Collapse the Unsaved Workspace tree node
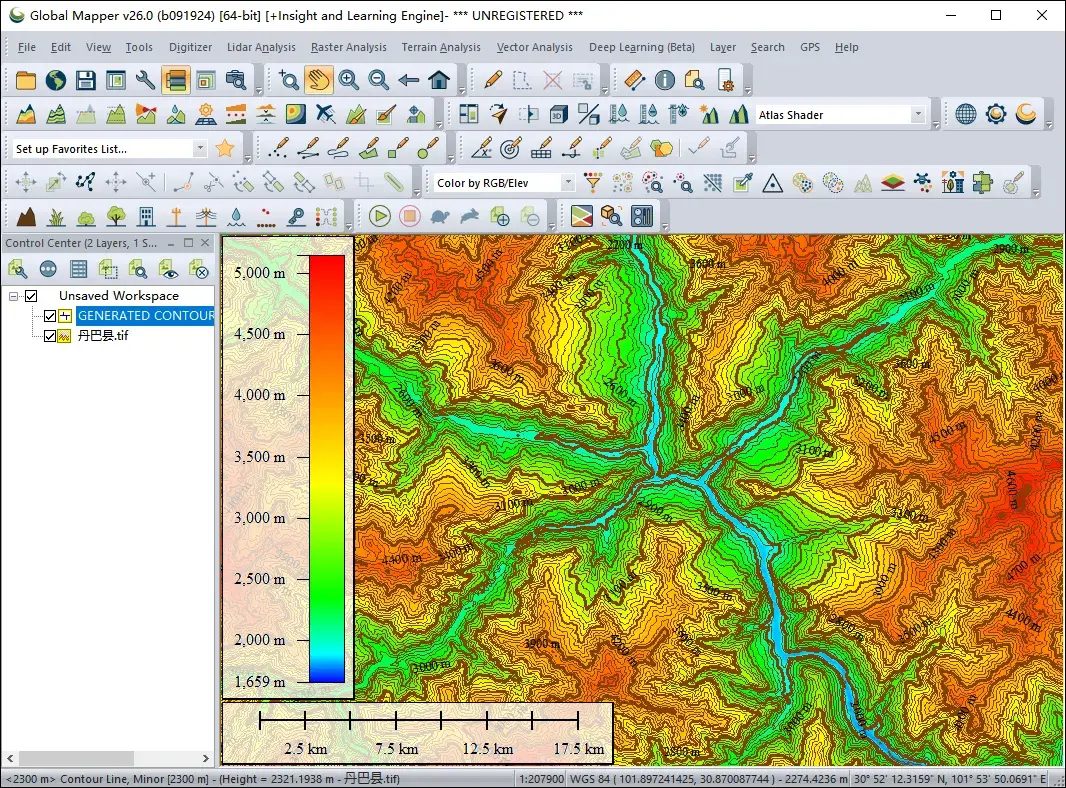The width and height of the screenshot is (1066, 788). click(x=14, y=296)
